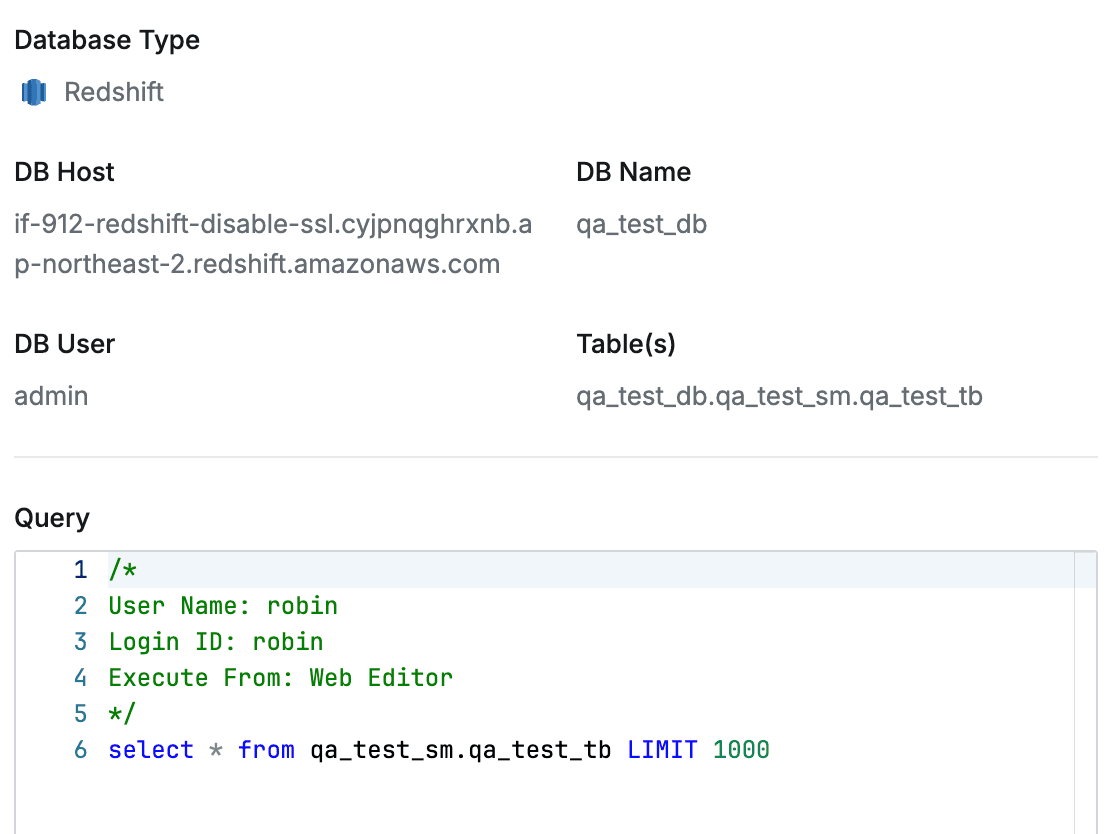
Task: Select the qa_test_db database name
Action: pyautogui.click(x=641, y=224)
